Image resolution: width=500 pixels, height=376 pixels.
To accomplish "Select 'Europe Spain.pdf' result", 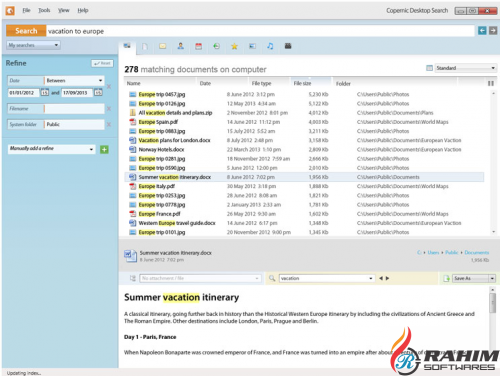I will (x=158, y=122).
